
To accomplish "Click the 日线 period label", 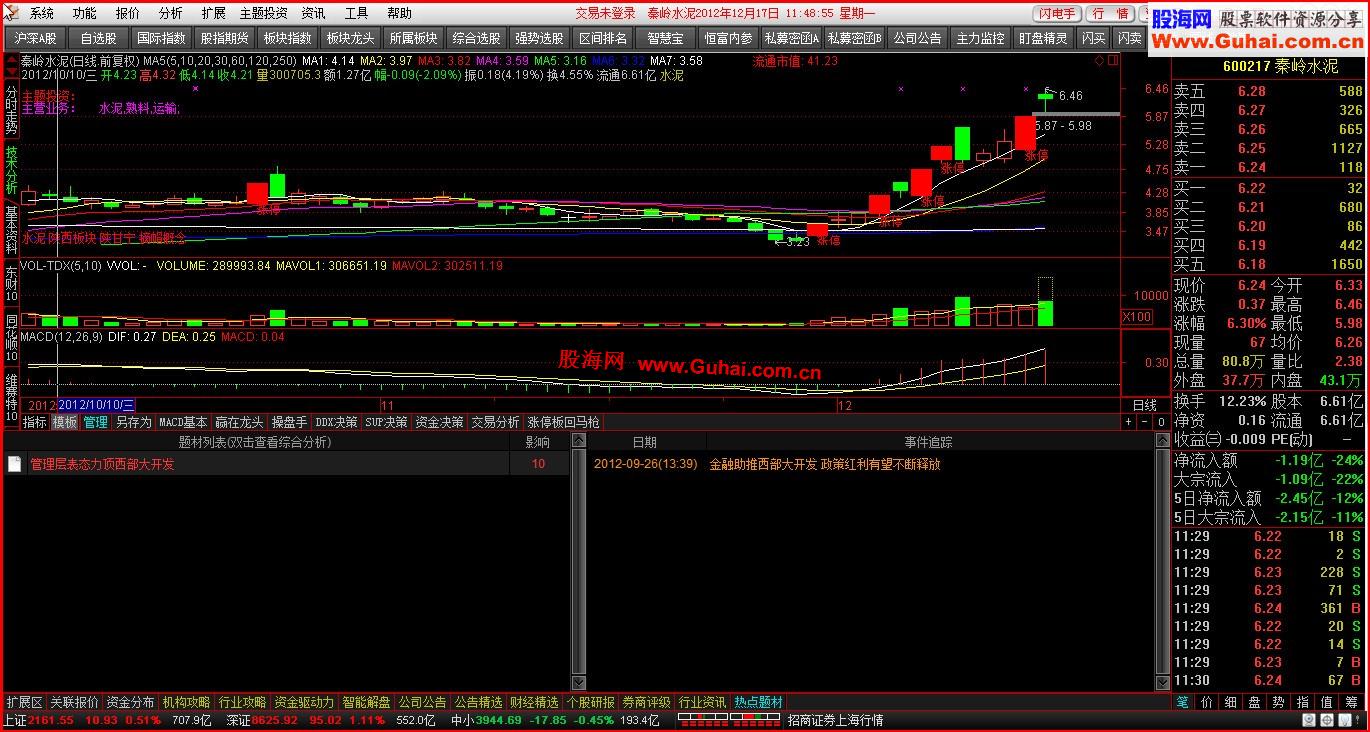I will pyautogui.click(x=1145, y=405).
